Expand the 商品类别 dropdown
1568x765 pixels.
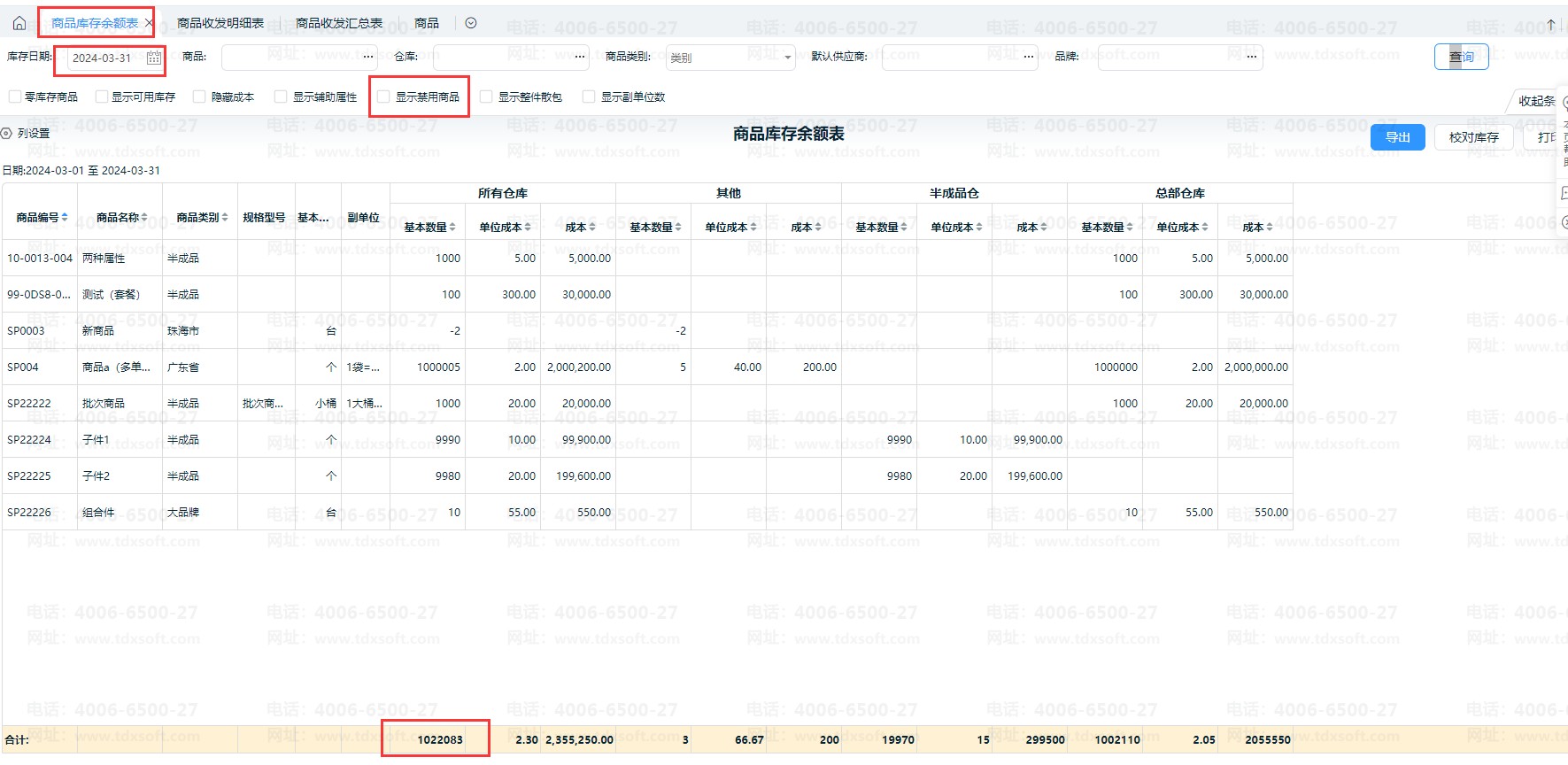coord(787,58)
